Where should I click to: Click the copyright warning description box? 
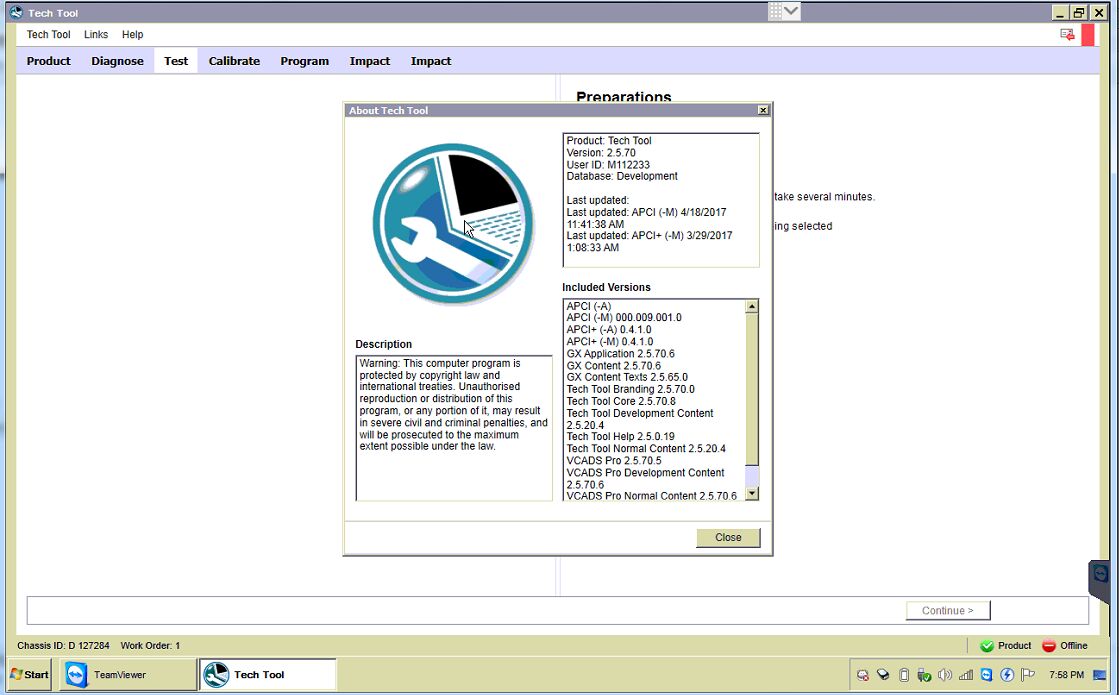click(454, 428)
